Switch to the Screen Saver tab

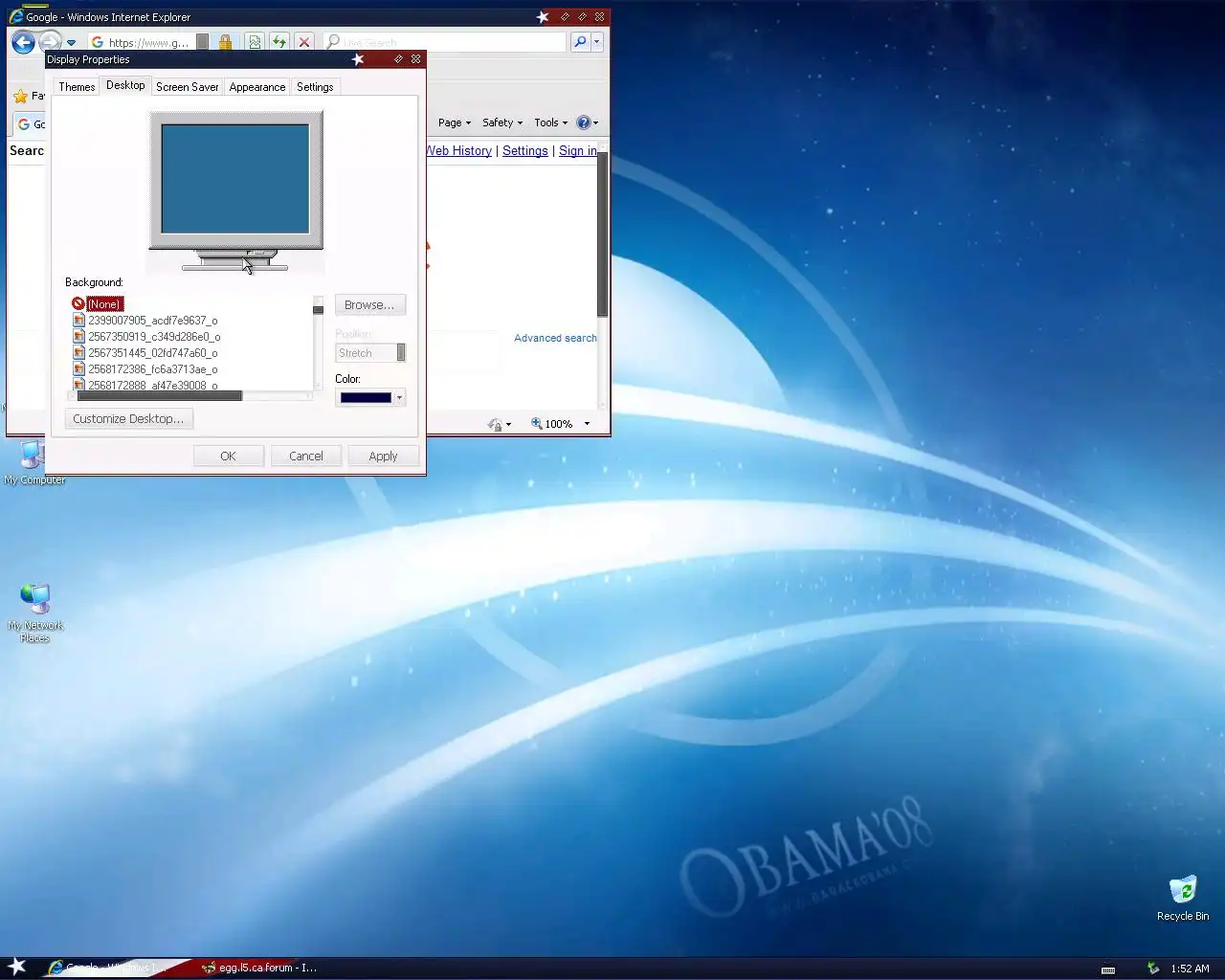188,87
